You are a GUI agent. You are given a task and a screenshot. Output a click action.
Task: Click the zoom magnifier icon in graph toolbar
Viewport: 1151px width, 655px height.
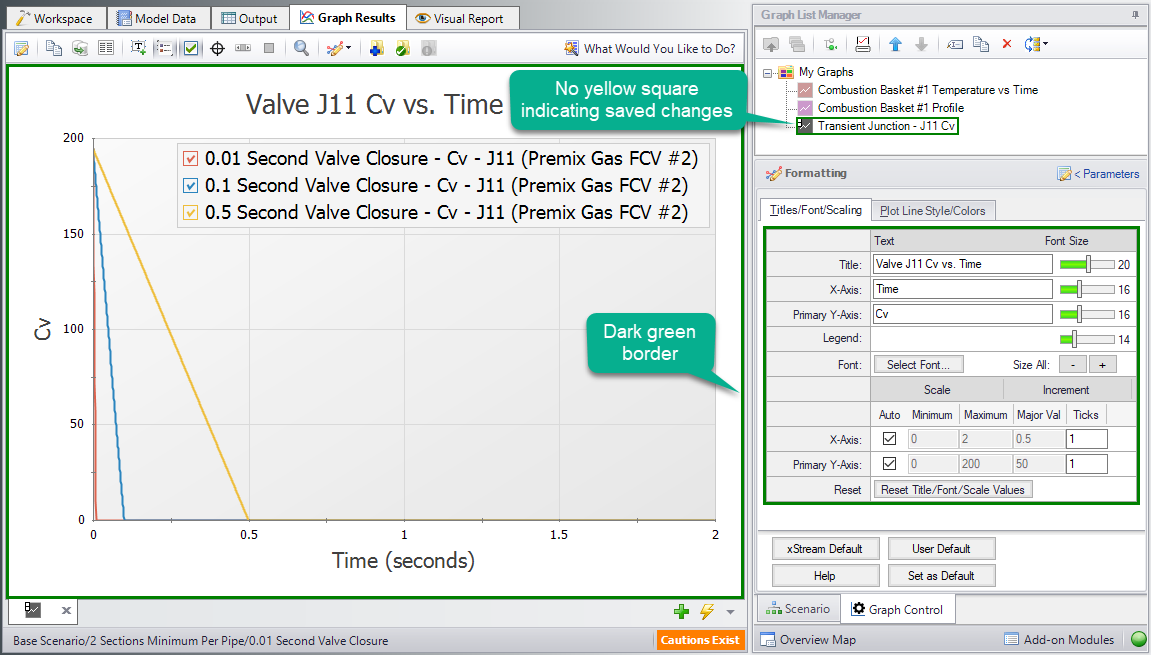pos(301,48)
